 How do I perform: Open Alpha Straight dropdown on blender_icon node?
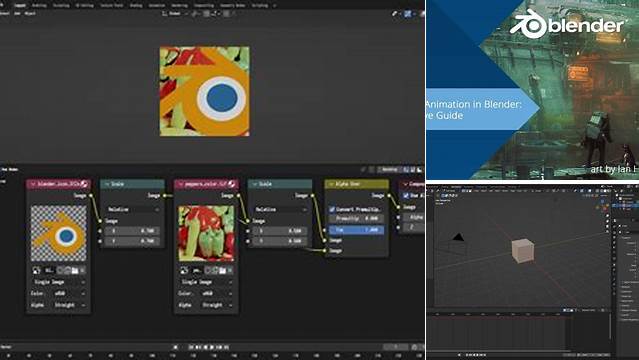tap(58, 305)
